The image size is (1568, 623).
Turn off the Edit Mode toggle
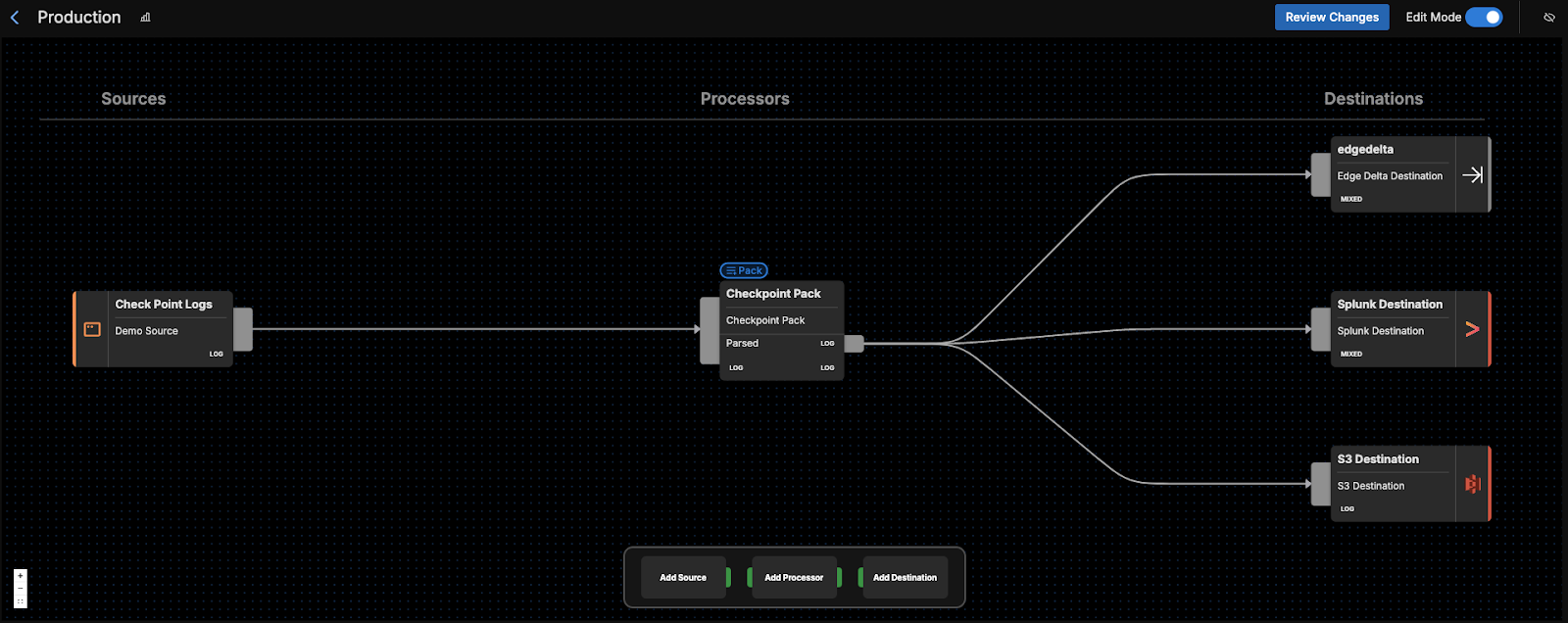point(1484,18)
